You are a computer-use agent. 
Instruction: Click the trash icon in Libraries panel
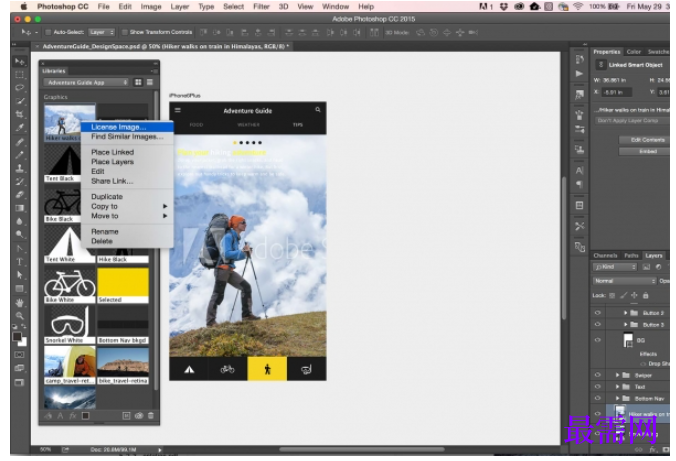pos(150,416)
